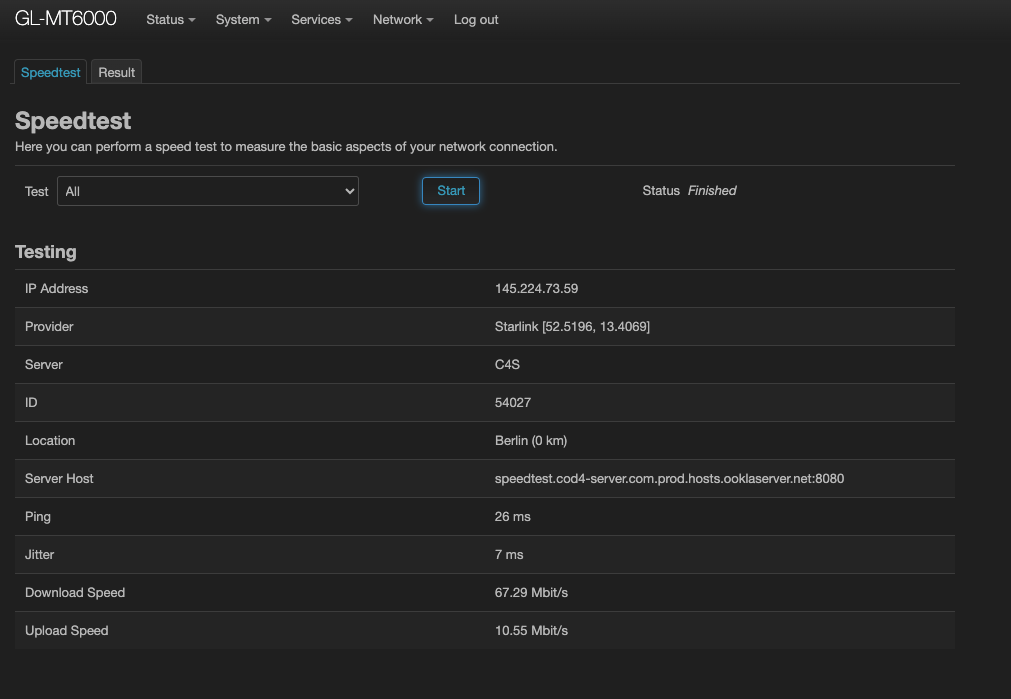The width and height of the screenshot is (1011, 699).
Task: Open the Status menu
Action: click(170, 19)
